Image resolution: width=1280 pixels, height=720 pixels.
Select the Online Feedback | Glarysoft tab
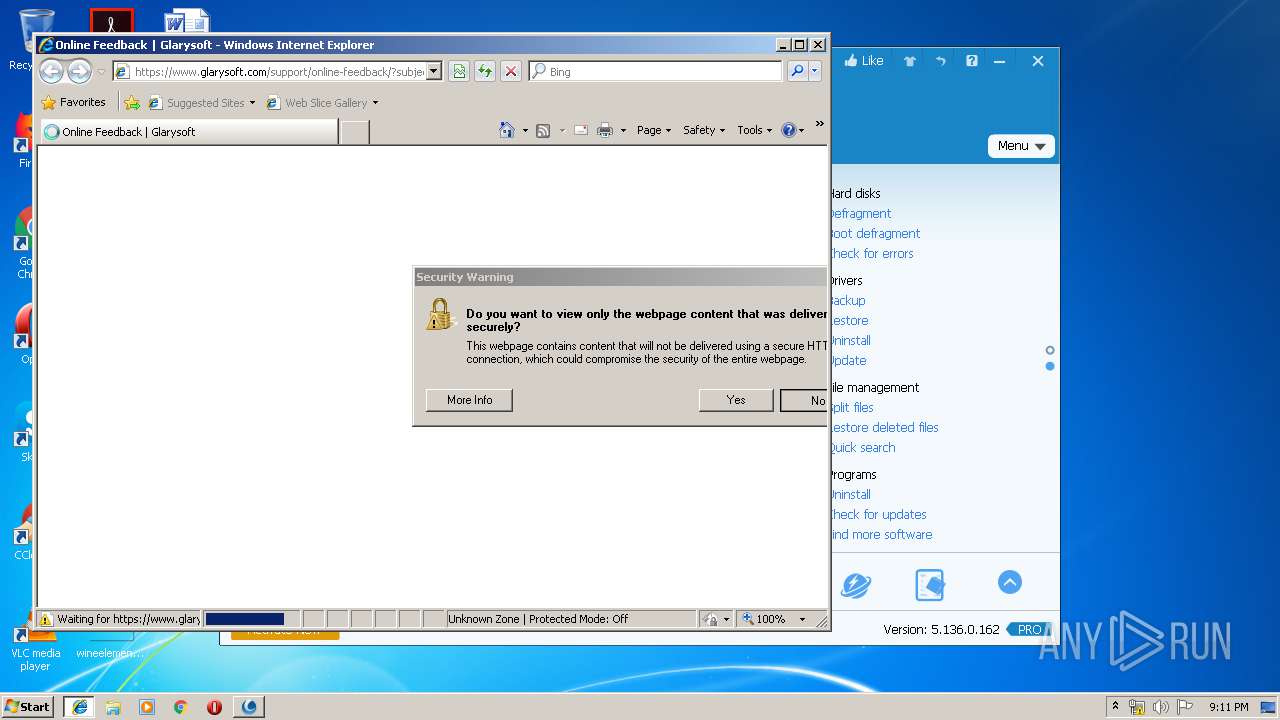click(x=188, y=131)
